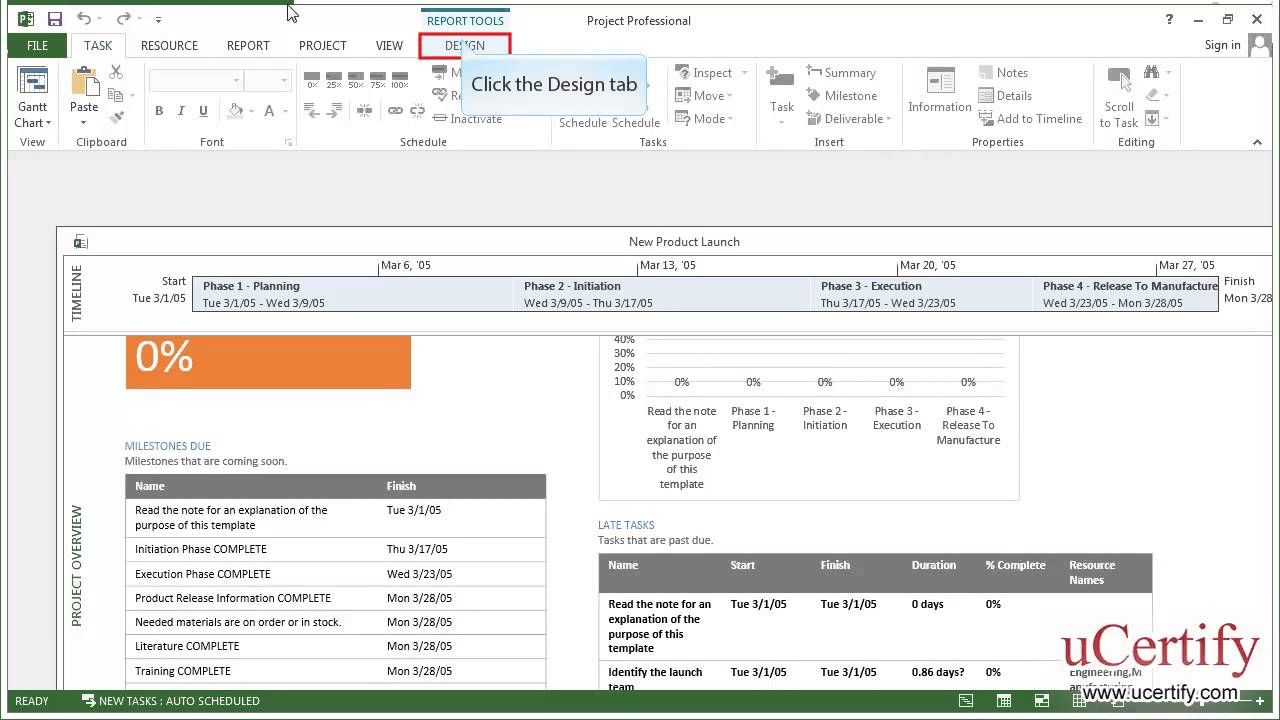The image size is (1280, 720).
Task: Insert a Milestone
Action: click(x=841, y=95)
